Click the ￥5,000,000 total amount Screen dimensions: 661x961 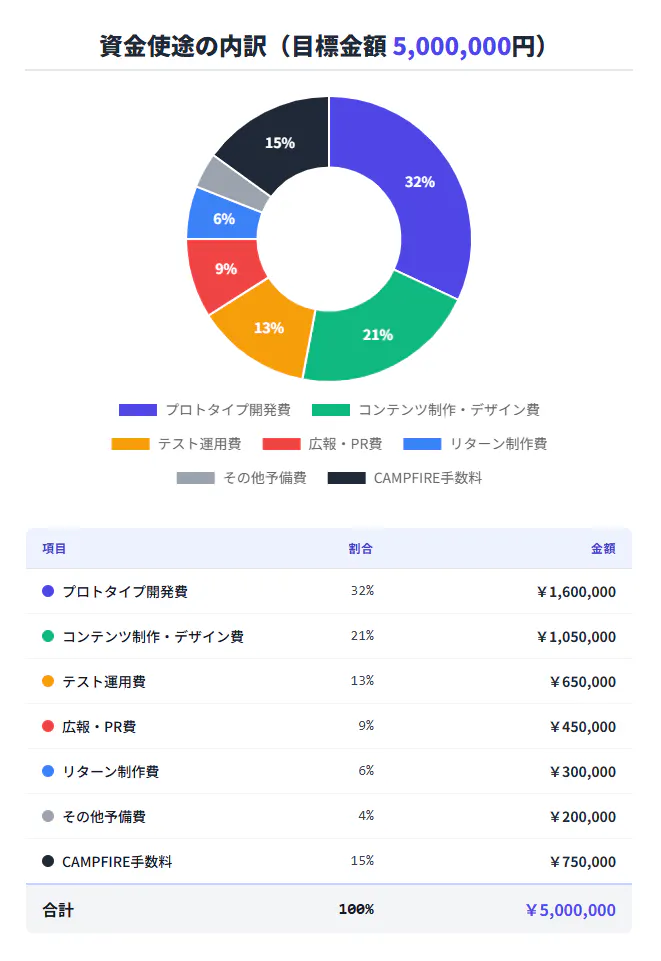point(570,910)
